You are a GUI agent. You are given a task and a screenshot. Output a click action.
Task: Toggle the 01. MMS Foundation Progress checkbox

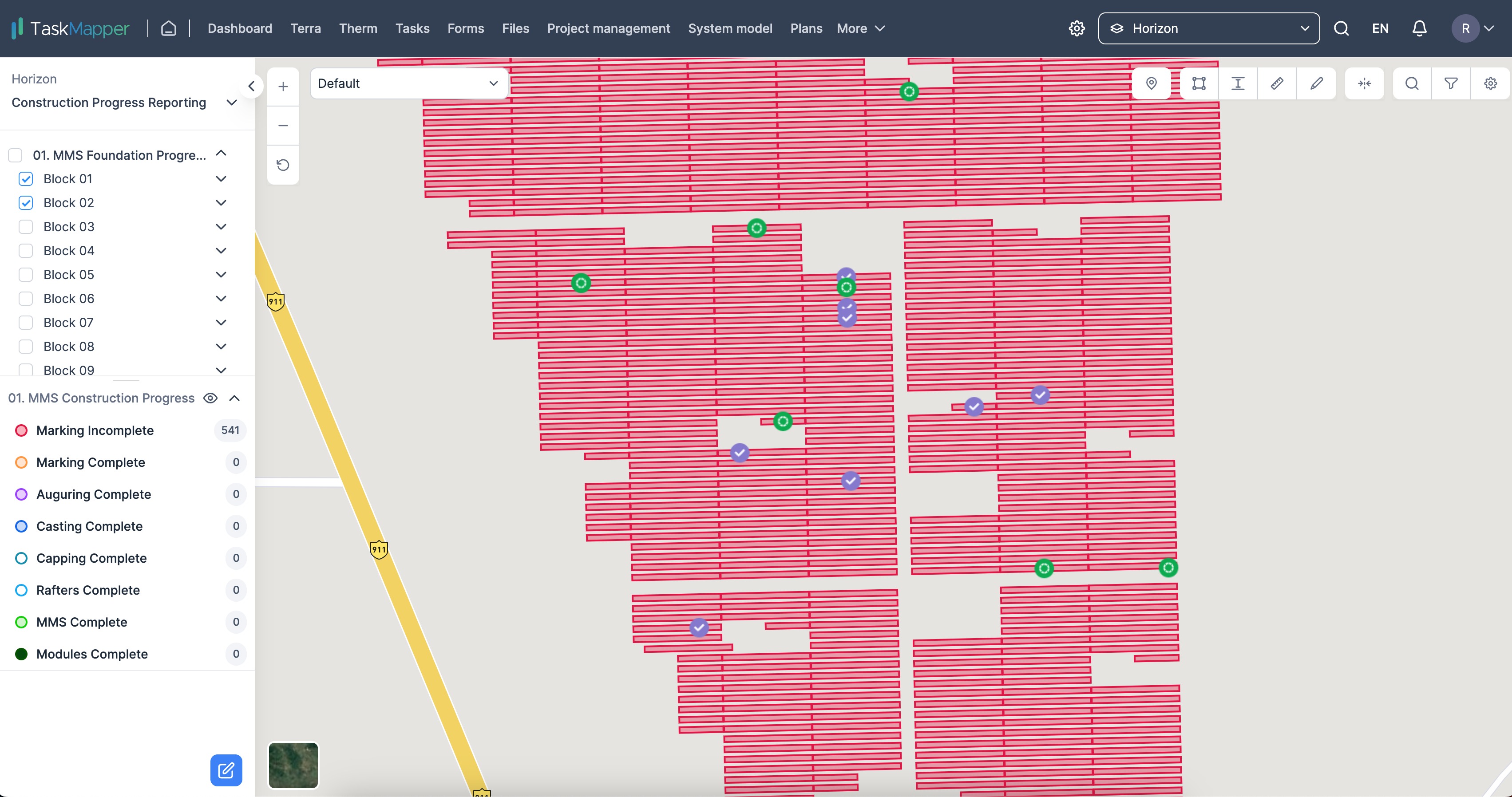click(x=15, y=155)
